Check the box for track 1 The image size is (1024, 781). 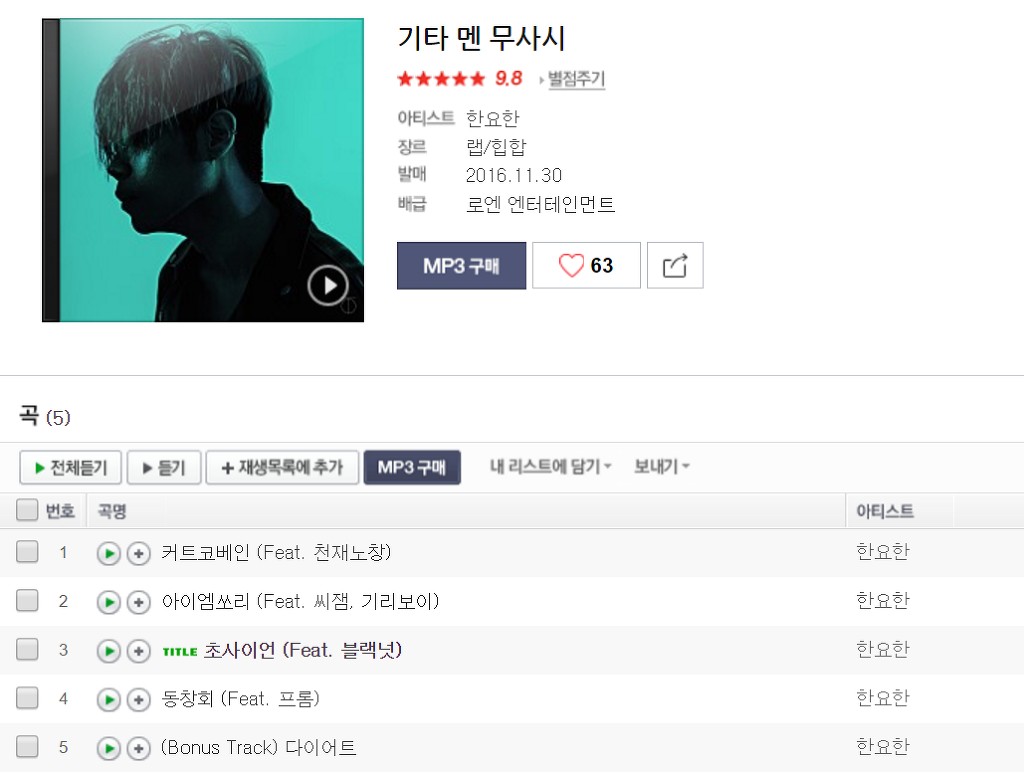tap(27, 552)
